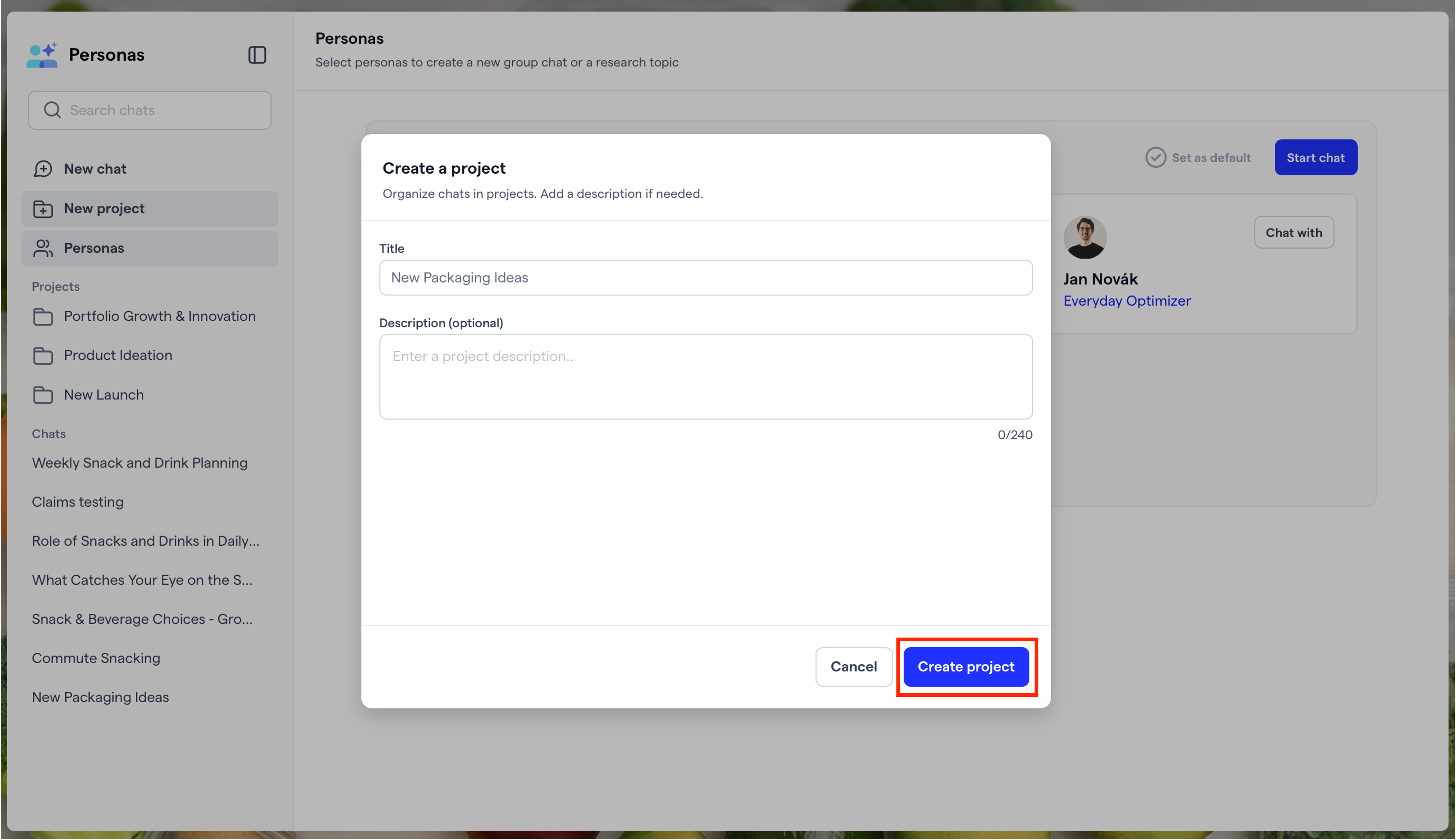Image resolution: width=1456 pixels, height=840 pixels.
Task: Click the Product Ideation folder icon
Action: [x=43, y=355]
